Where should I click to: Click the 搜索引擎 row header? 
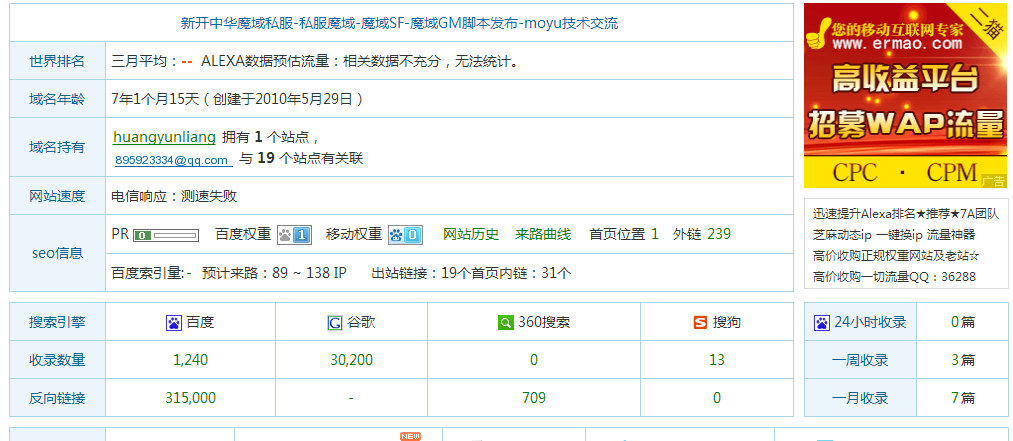tap(57, 322)
